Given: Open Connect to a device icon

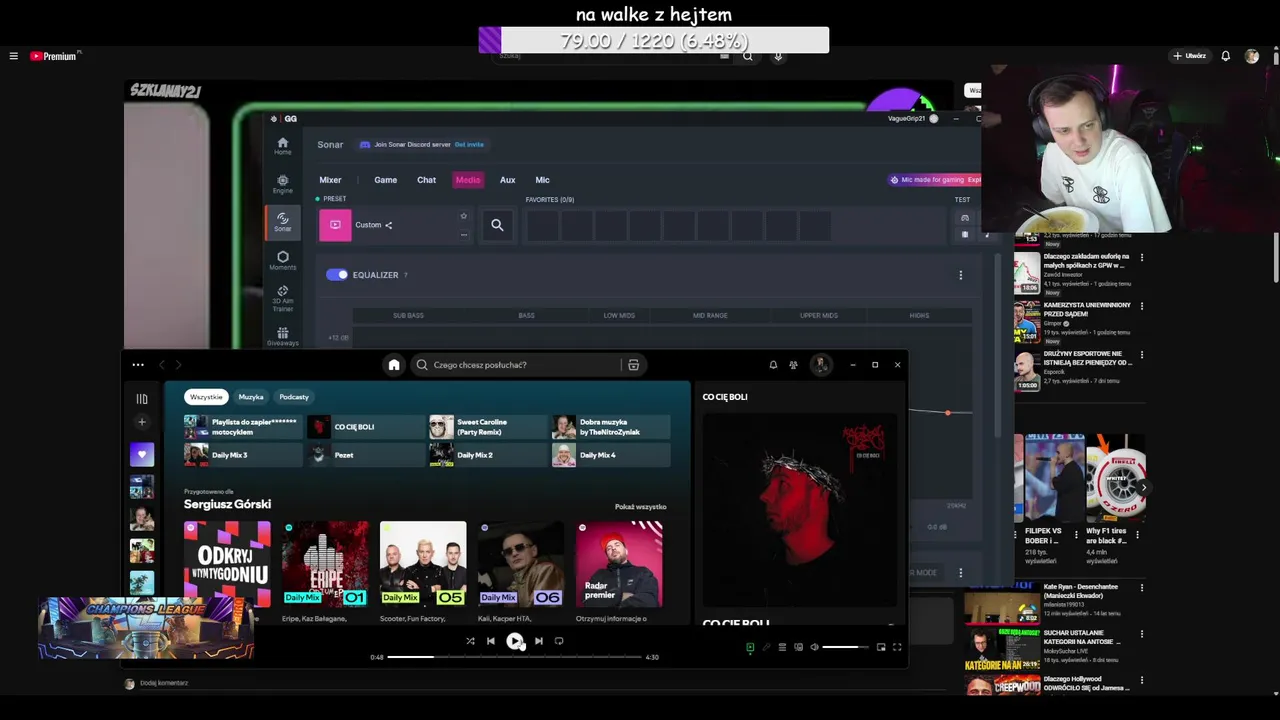Looking at the screenshot, I should tap(798, 647).
